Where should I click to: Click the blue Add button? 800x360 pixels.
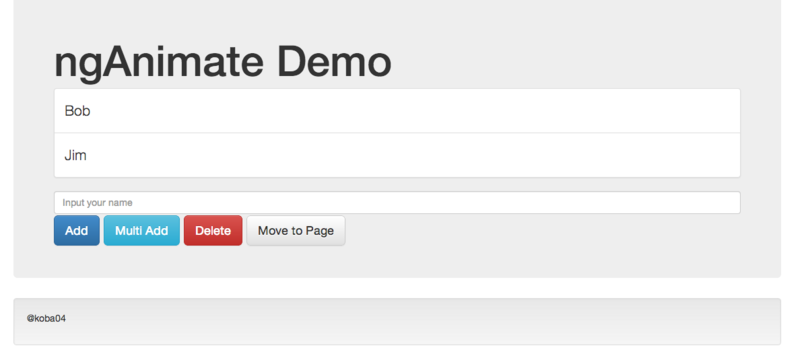pos(77,230)
